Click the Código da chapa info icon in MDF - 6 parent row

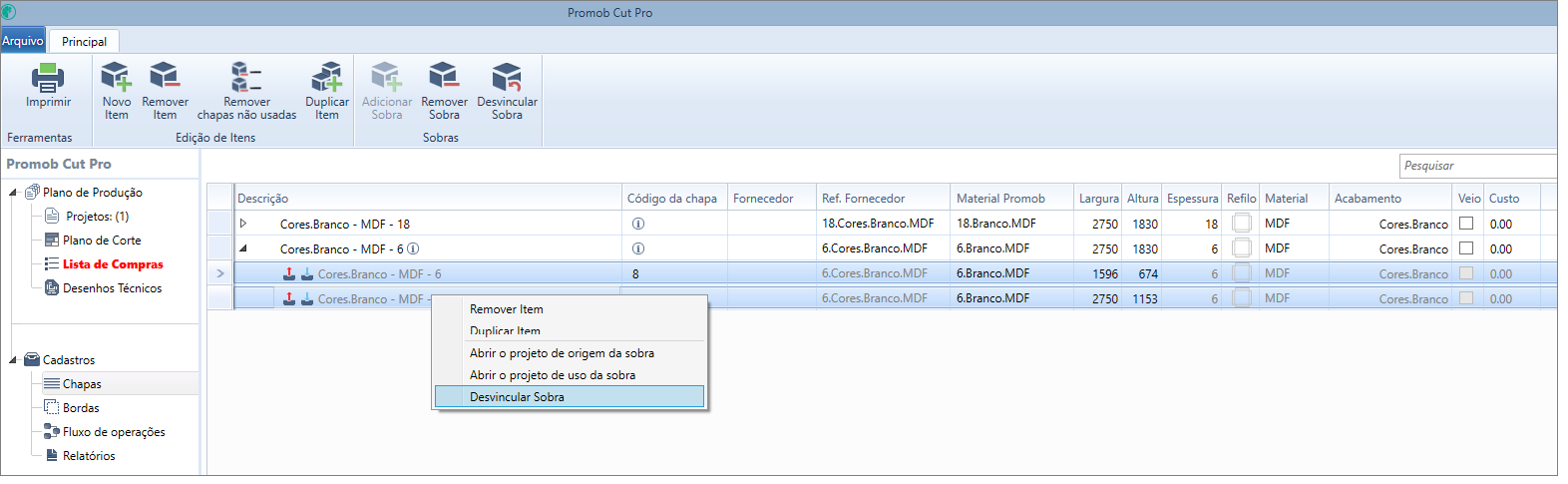click(x=638, y=248)
